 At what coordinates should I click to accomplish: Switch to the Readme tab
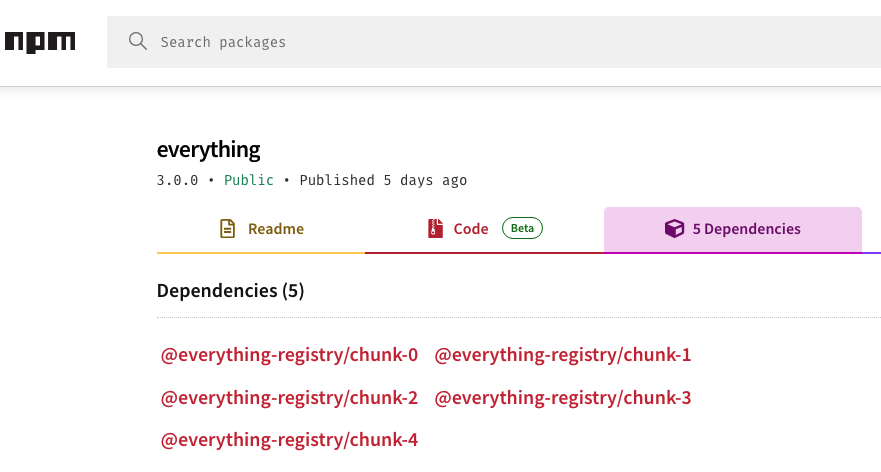(261, 229)
